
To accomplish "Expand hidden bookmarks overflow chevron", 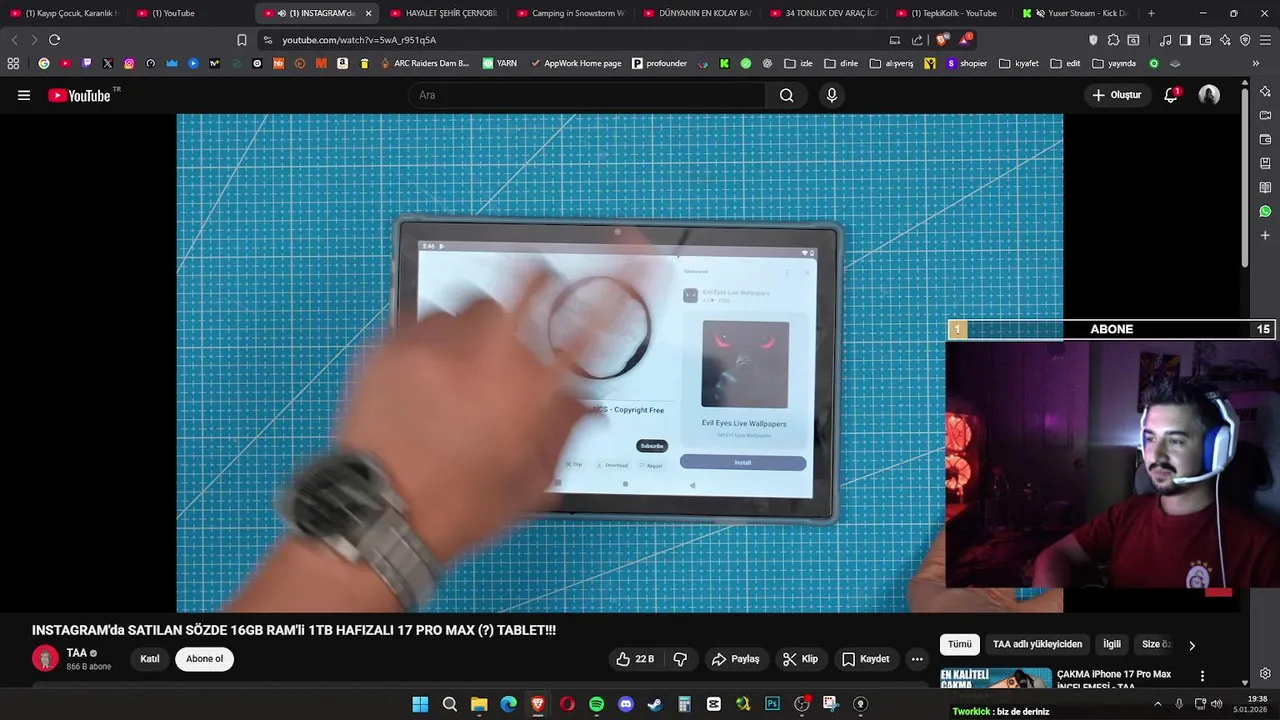I will [1255, 63].
